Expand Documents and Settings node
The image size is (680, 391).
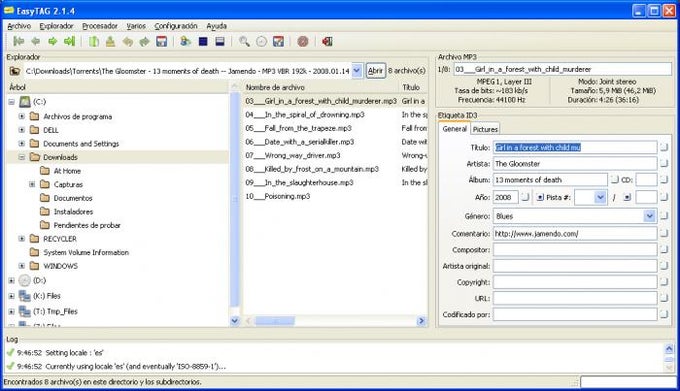point(22,143)
